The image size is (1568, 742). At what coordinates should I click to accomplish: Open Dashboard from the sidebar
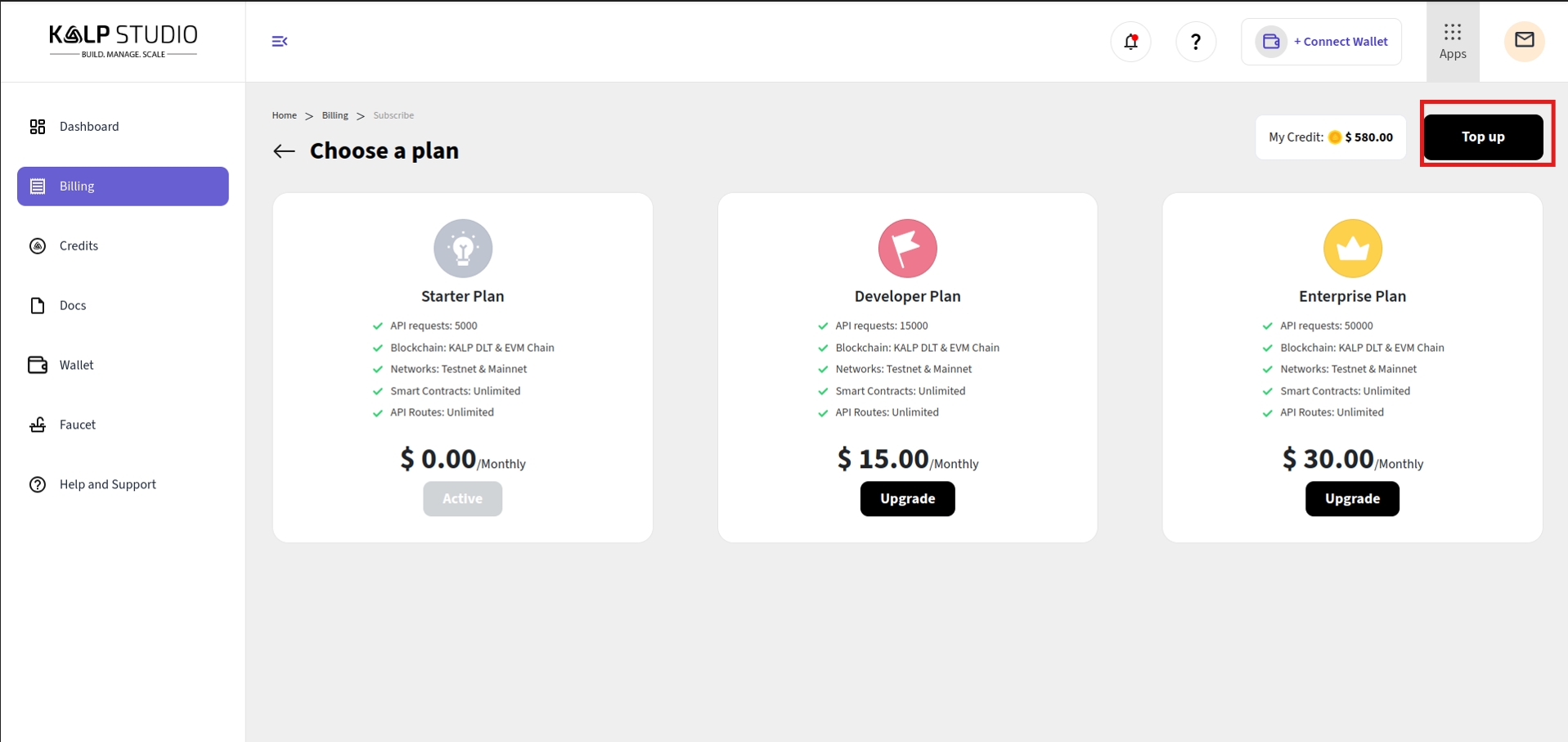tap(89, 127)
